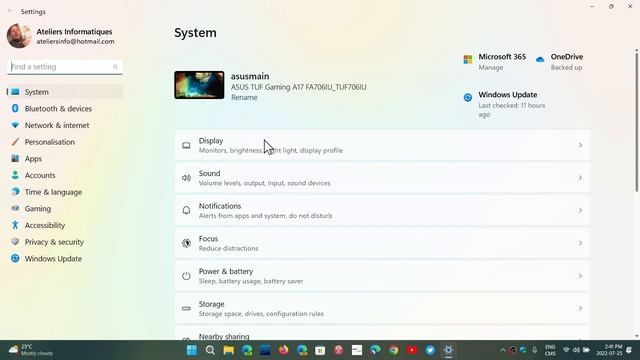Open taskbar Search
Screen dimensions: 640x360
(x=210, y=350)
